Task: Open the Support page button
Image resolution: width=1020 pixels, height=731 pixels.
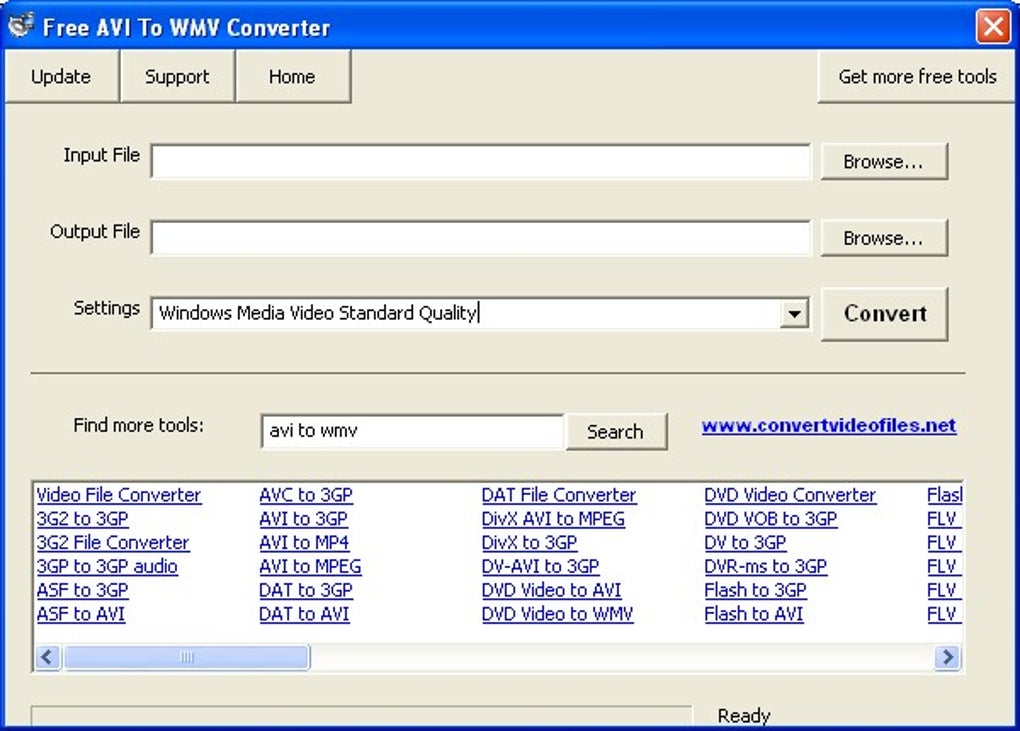Action: 177,77
